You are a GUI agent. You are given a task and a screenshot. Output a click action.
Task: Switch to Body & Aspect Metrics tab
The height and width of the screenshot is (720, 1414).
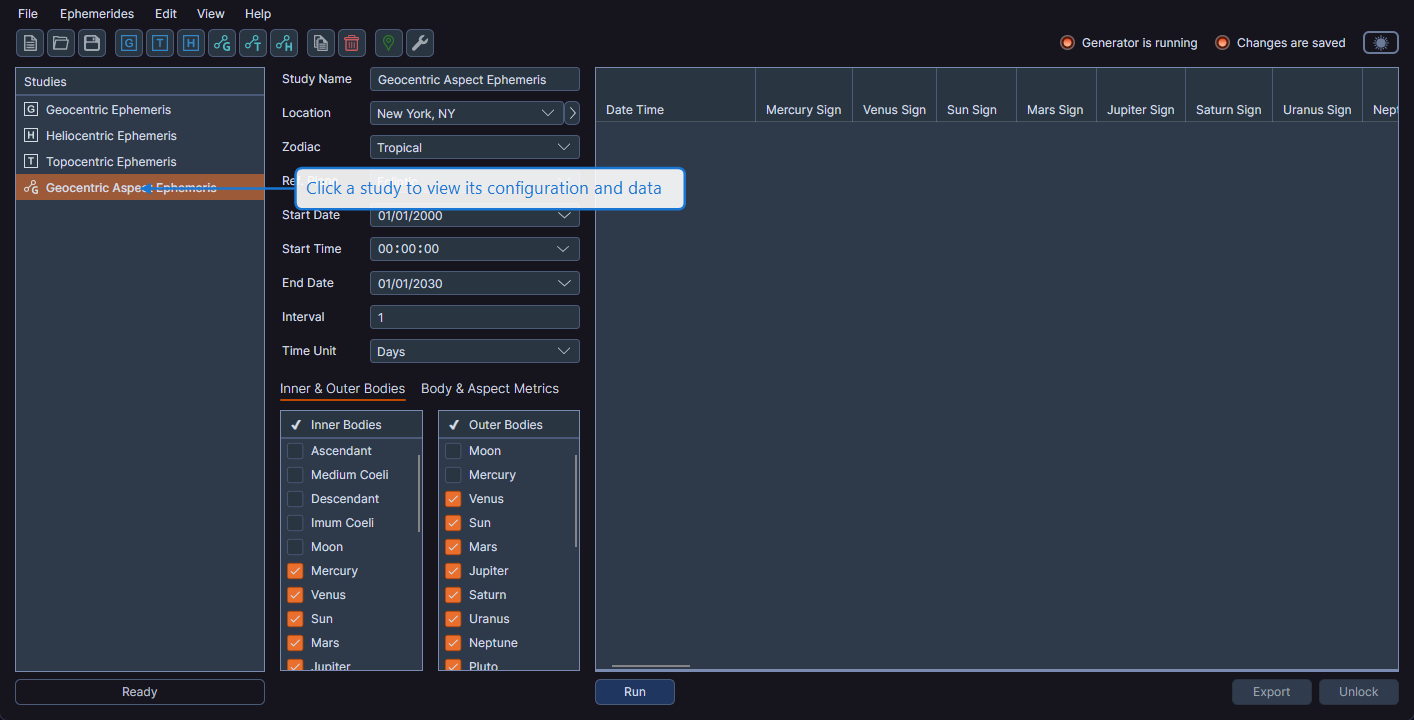(x=490, y=389)
